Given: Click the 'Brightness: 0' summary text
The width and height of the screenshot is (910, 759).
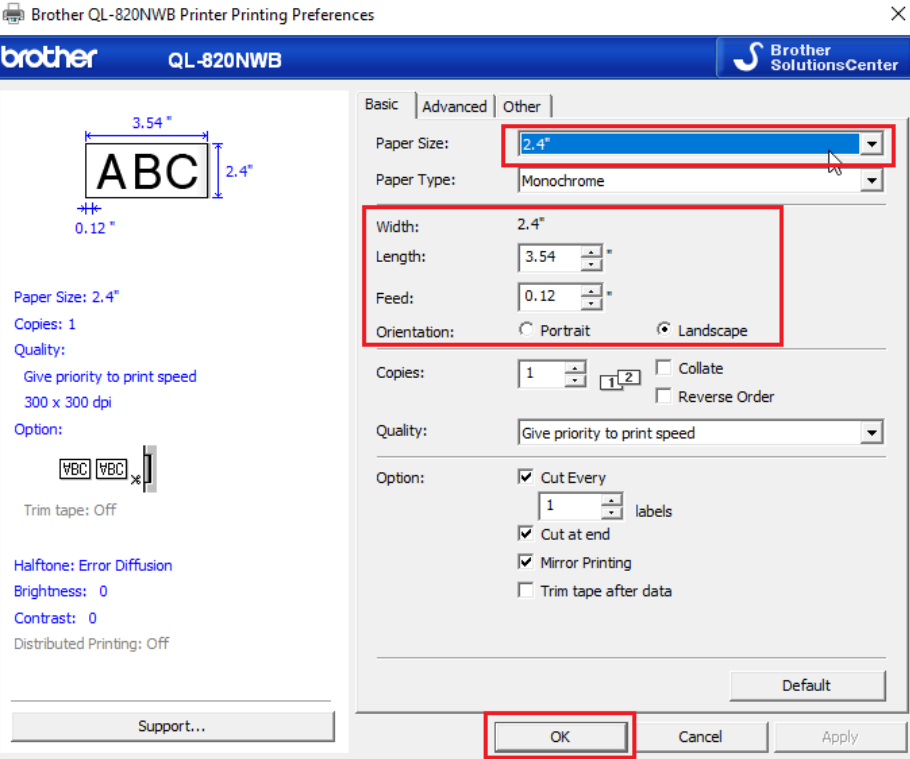Looking at the screenshot, I should [x=60, y=591].
